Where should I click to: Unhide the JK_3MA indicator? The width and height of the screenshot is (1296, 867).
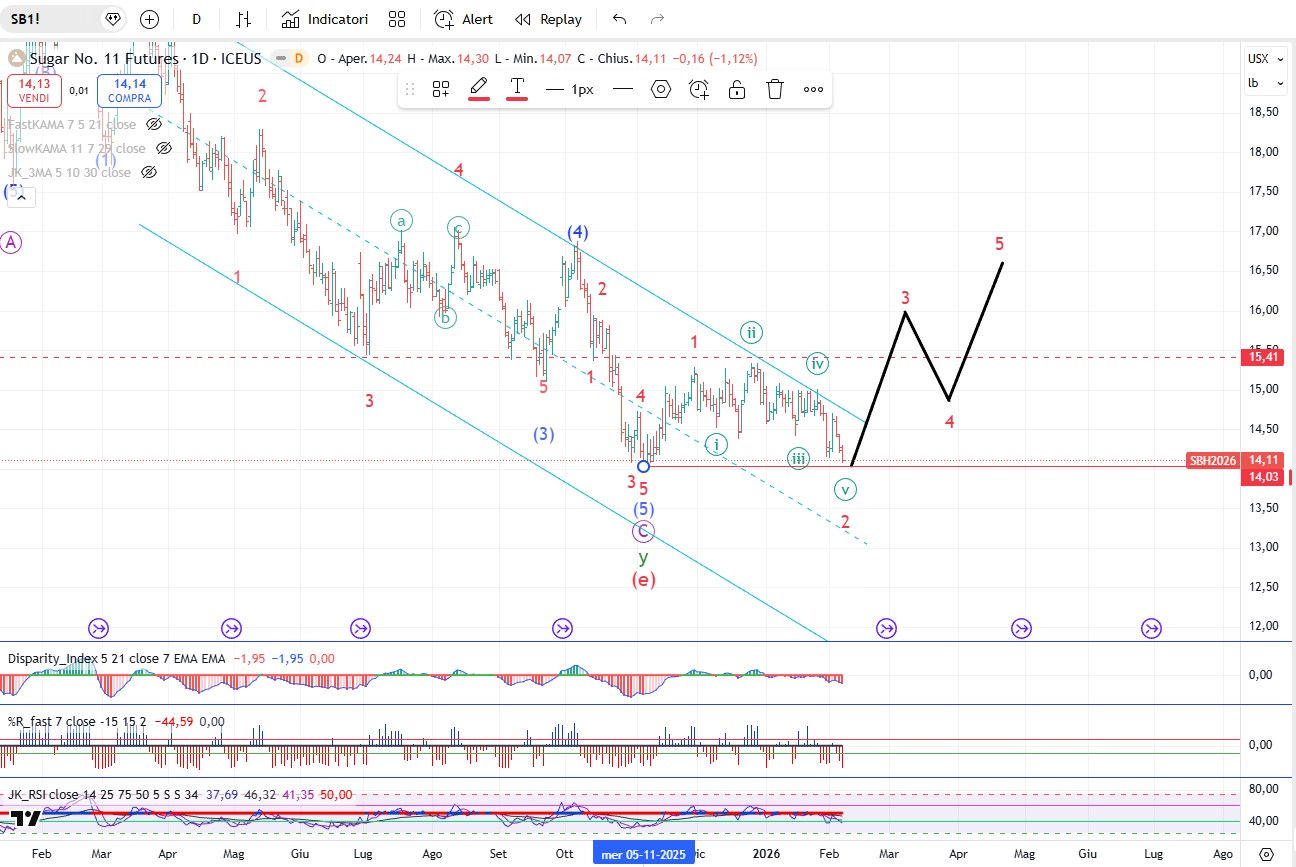point(149,173)
